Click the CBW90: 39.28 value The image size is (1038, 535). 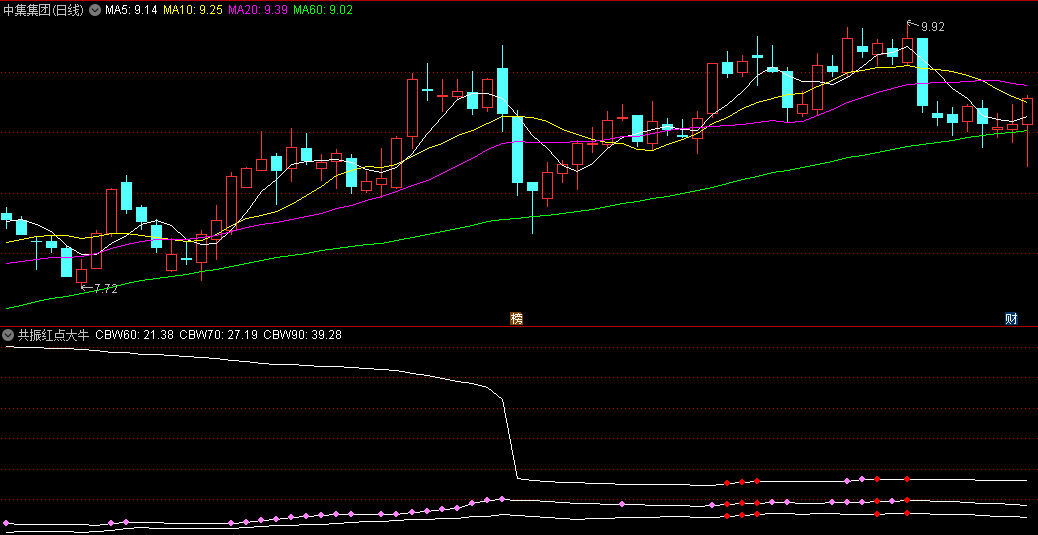coord(303,335)
